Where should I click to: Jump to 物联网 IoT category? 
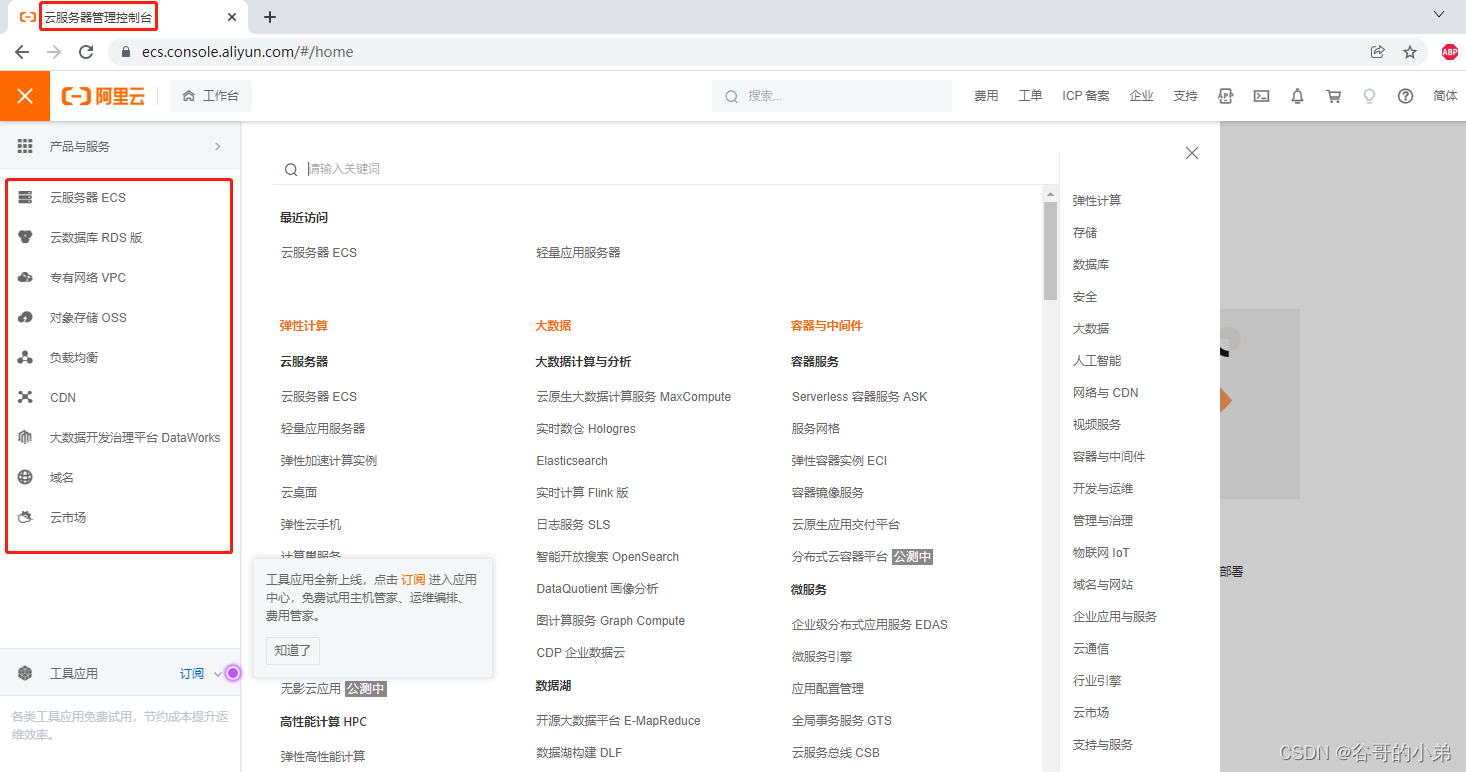(x=1101, y=552)
